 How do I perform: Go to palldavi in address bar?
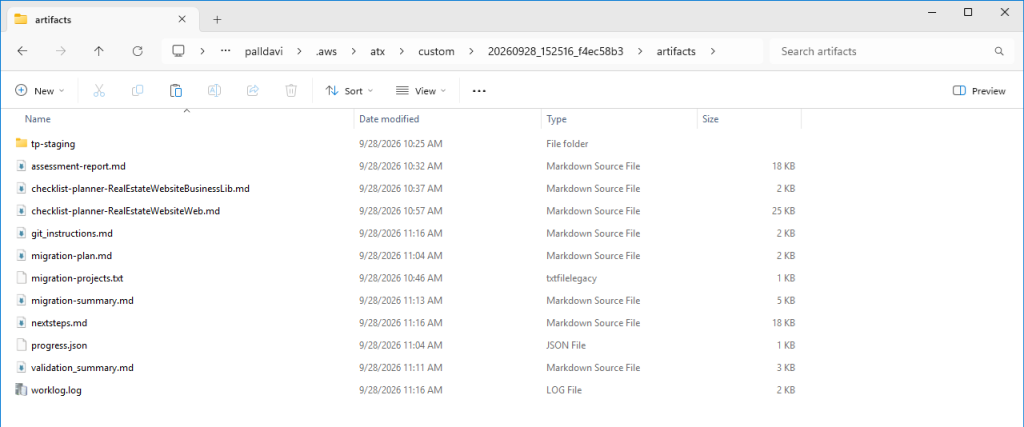pyautogui.click(x=264, y=51)
